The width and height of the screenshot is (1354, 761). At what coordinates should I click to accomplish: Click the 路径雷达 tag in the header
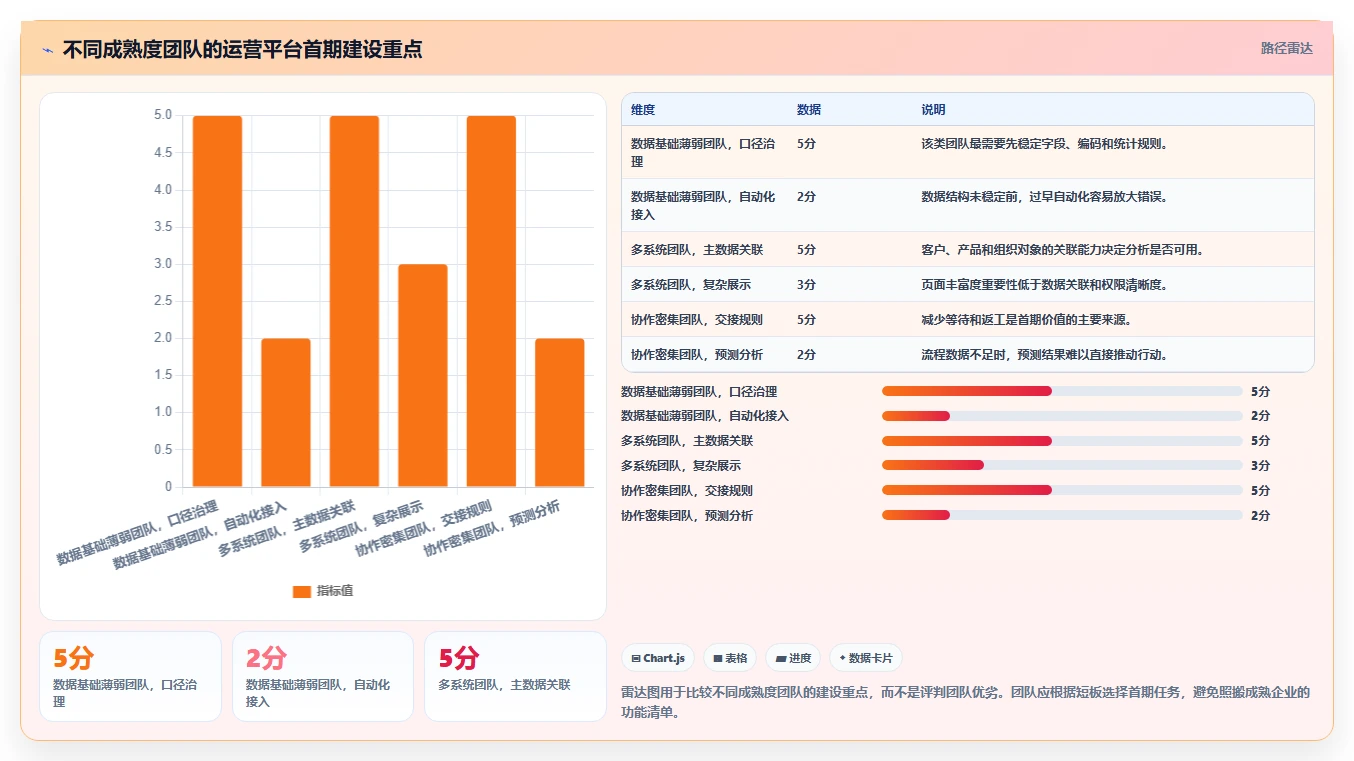pos(1286,48)
